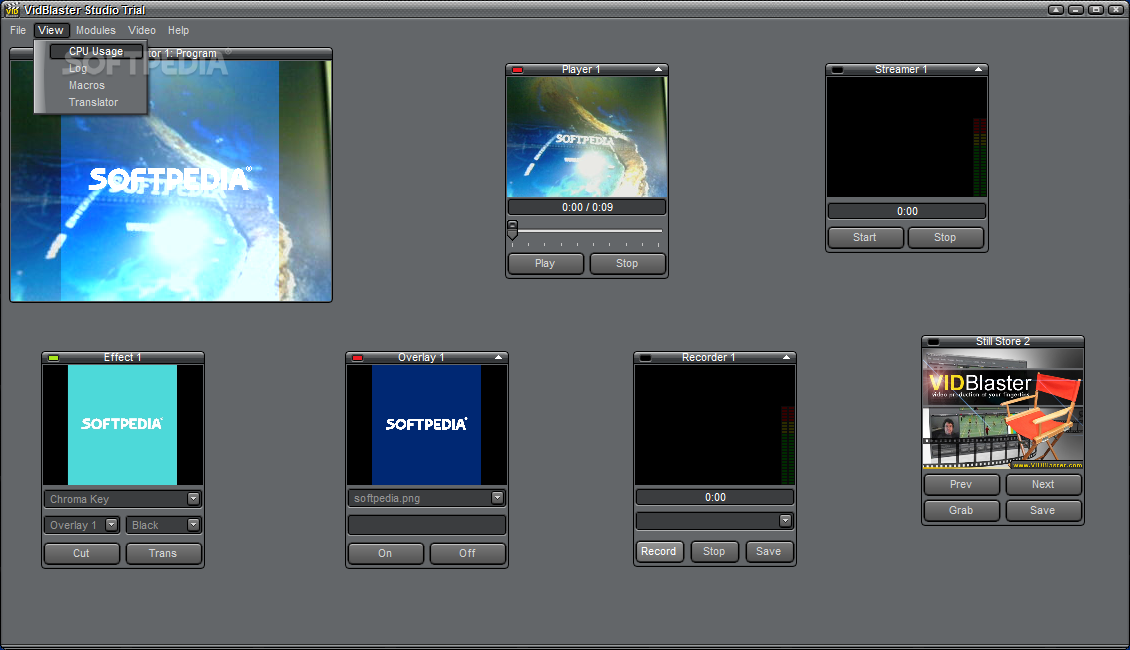Click Save in Still Store 2
The width and height of the screenshot is (1130, 650).
(1044, 510)
